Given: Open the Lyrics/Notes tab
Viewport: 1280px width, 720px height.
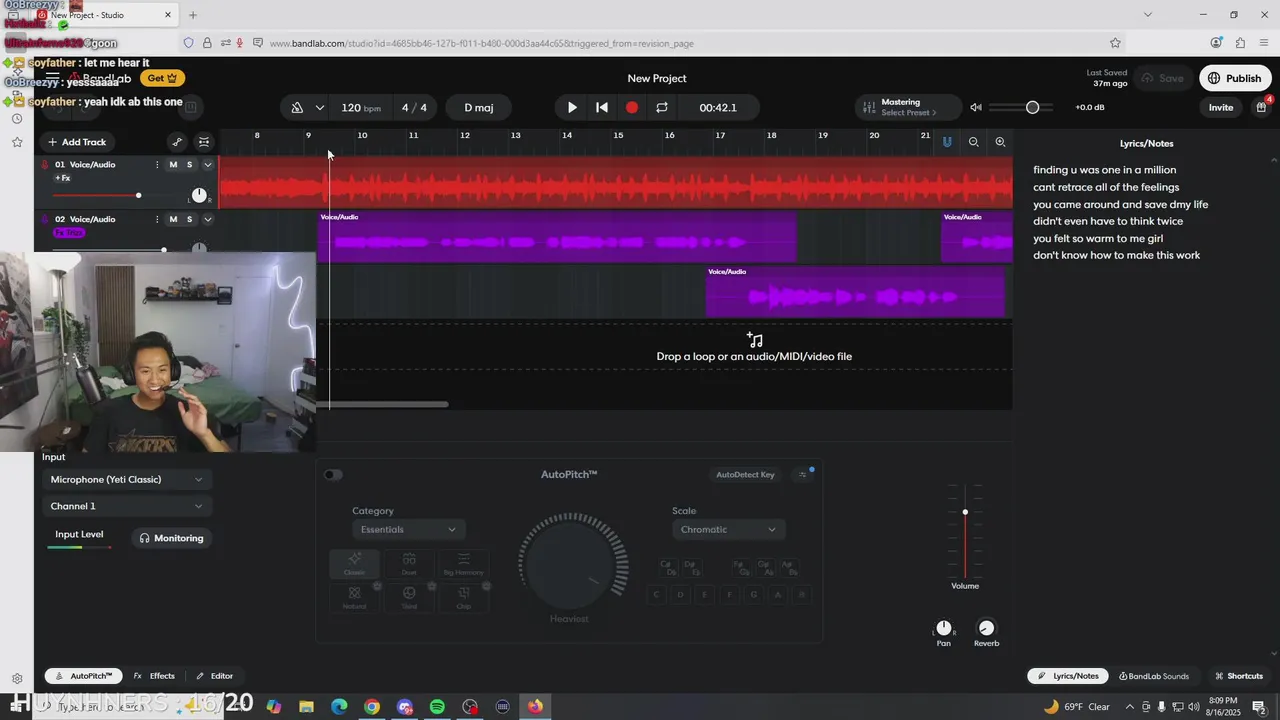Looking at the screenshot, I should [1069, 676].
